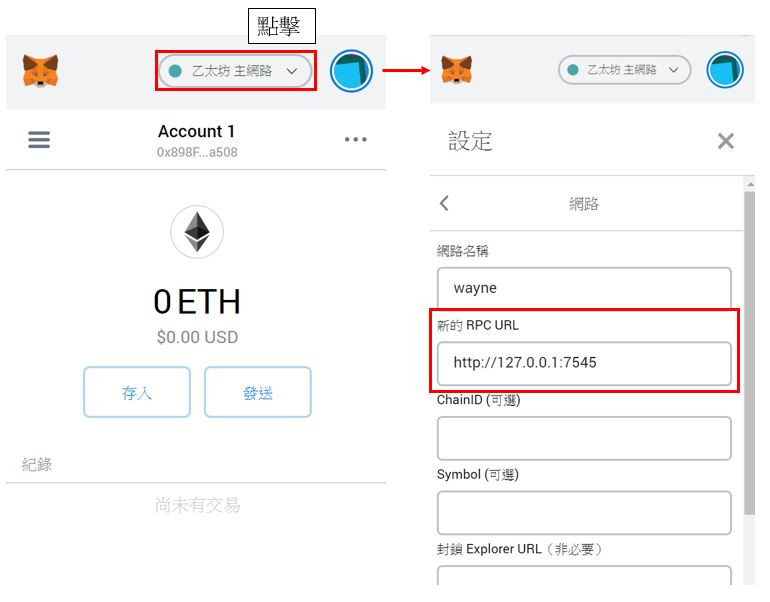The width and height of the screenshot is (770, 602).
Task: Open the hamburger menu beside Account 1
Action: click(39, 140)
